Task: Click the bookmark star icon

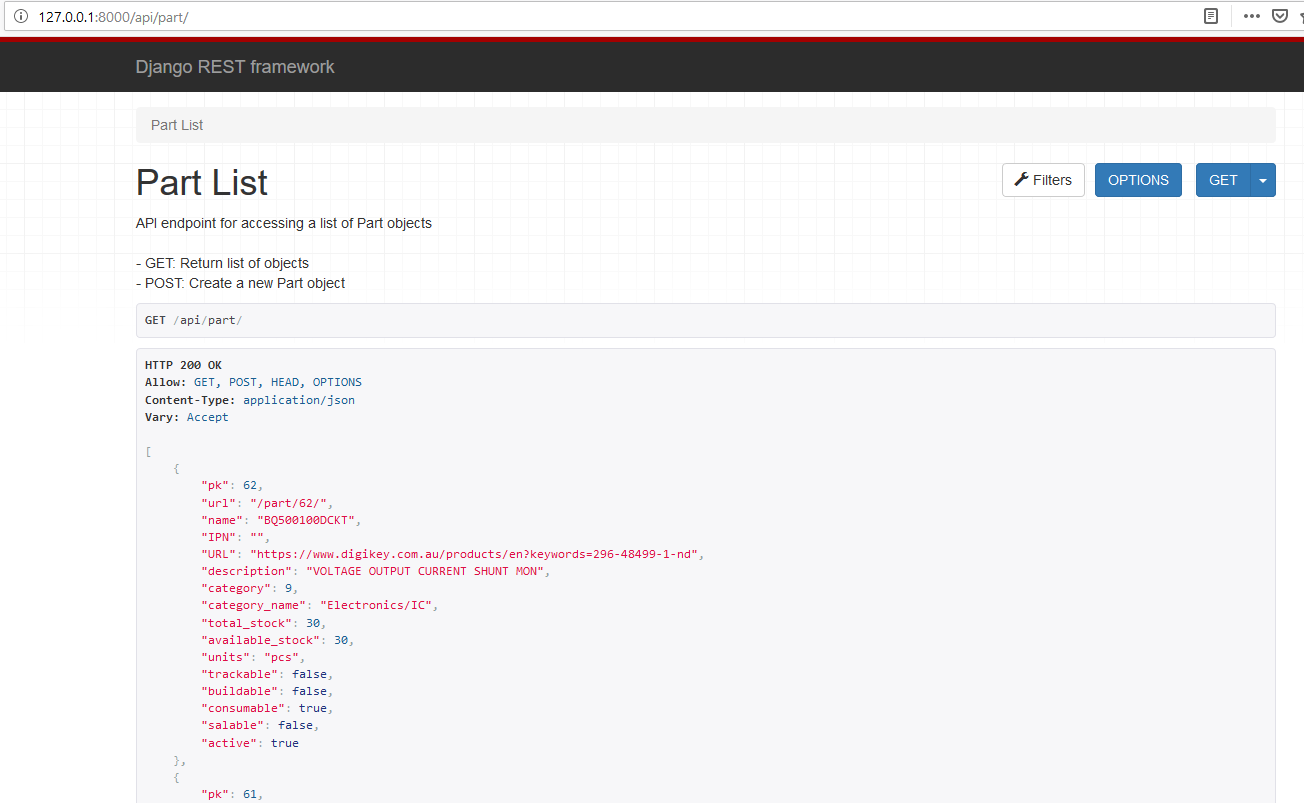Action: (1299, 16)
